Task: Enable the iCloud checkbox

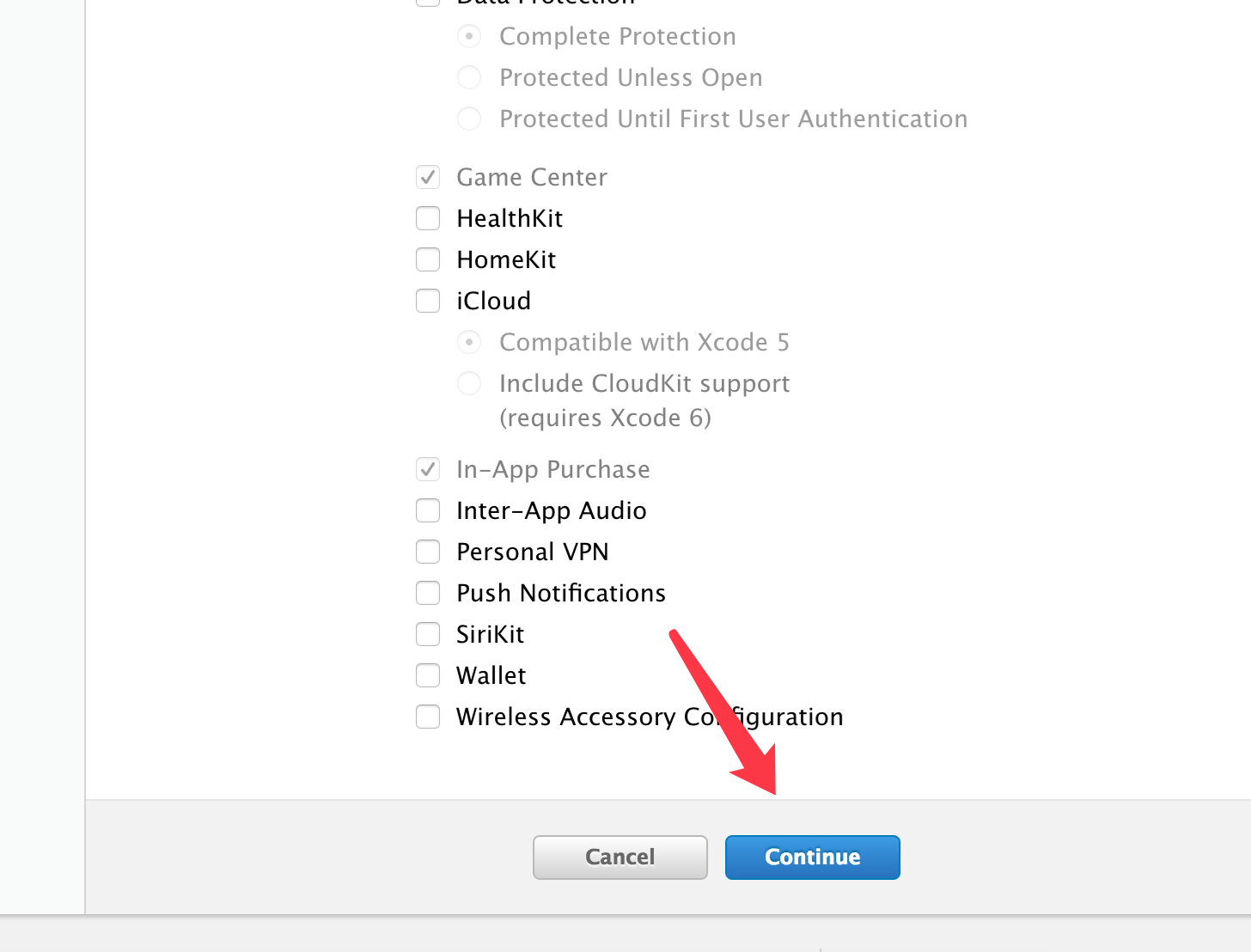Action: pos(428,301)
